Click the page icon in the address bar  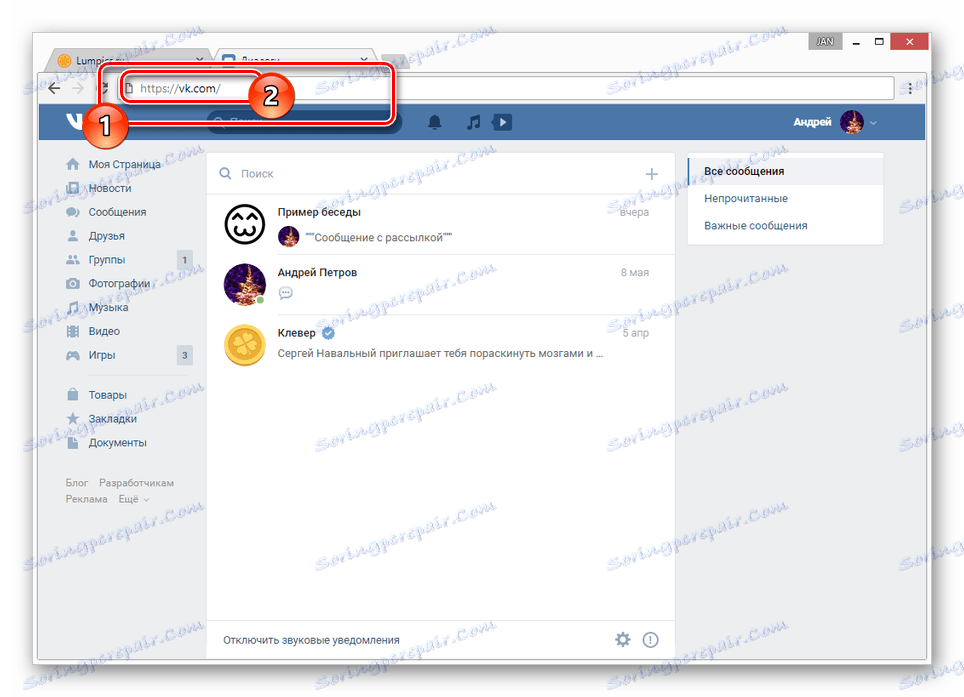[x=129, y=89]
